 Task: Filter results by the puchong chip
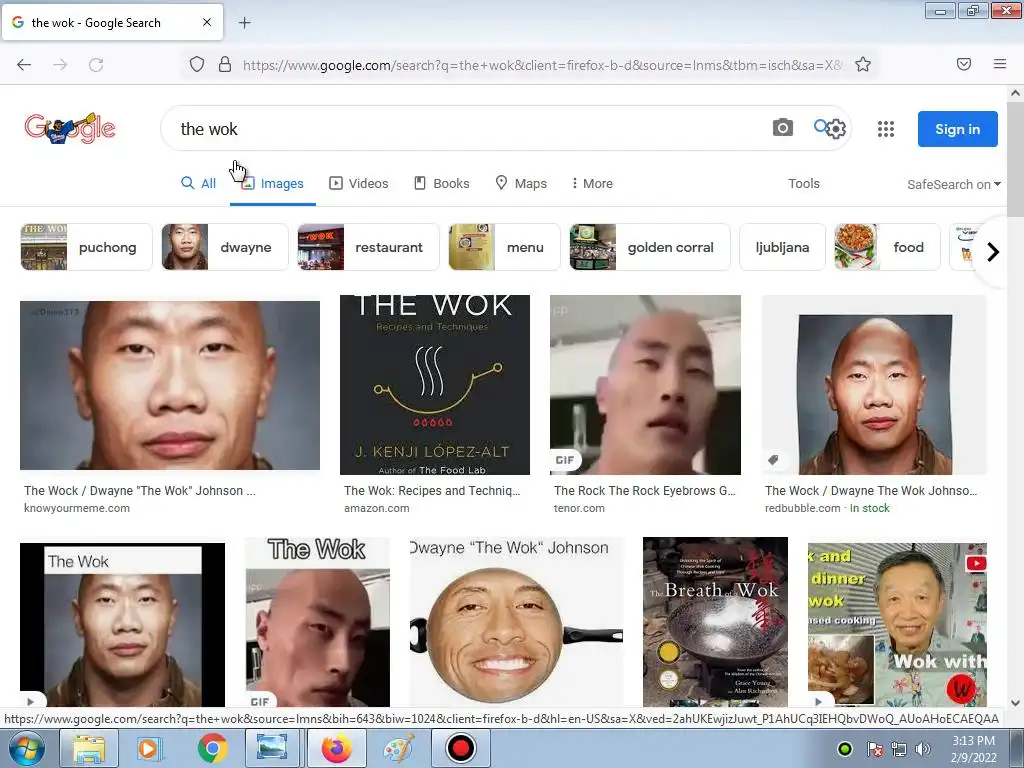(86, 247)
